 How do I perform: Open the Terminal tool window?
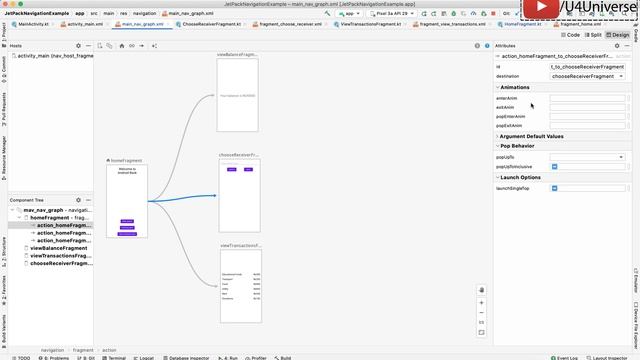click(x=114, y=358)
